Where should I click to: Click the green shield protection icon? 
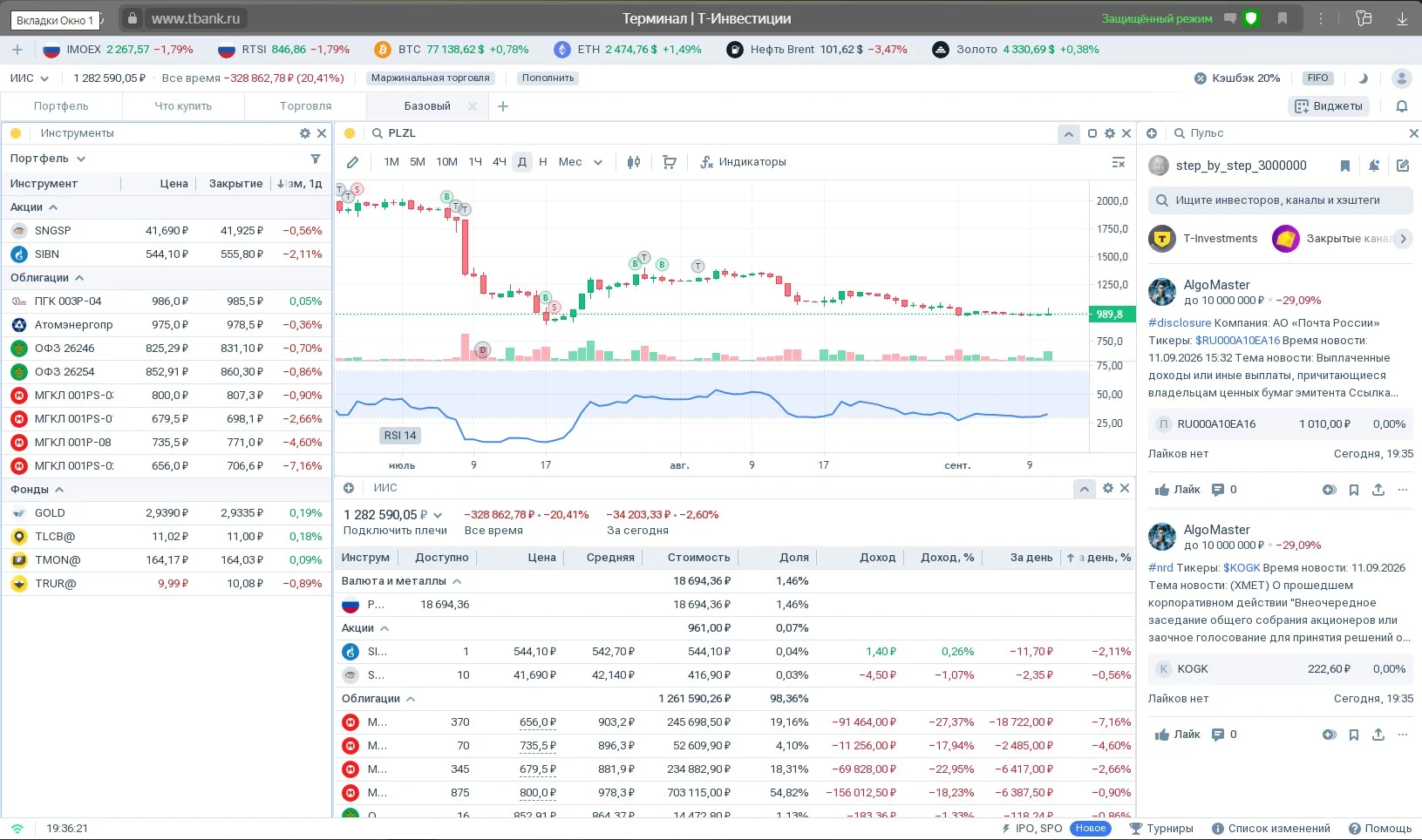[1251, 18]
